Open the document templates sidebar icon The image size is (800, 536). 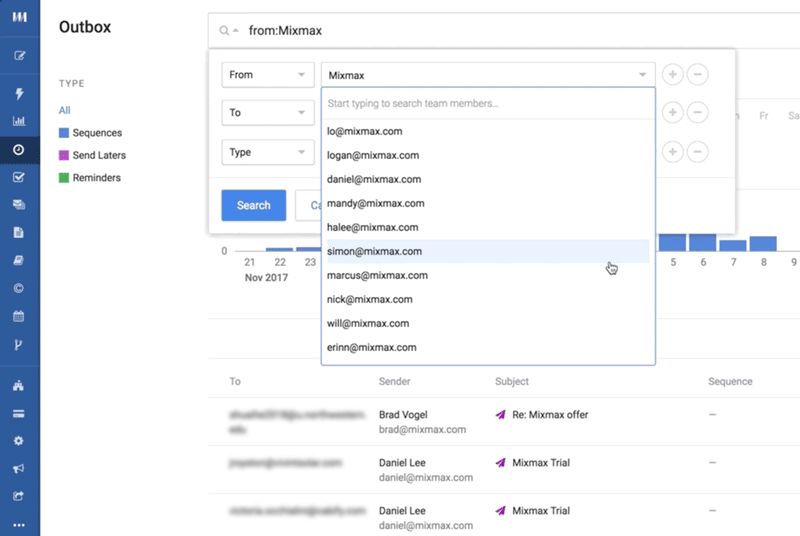tap(19, 233)
